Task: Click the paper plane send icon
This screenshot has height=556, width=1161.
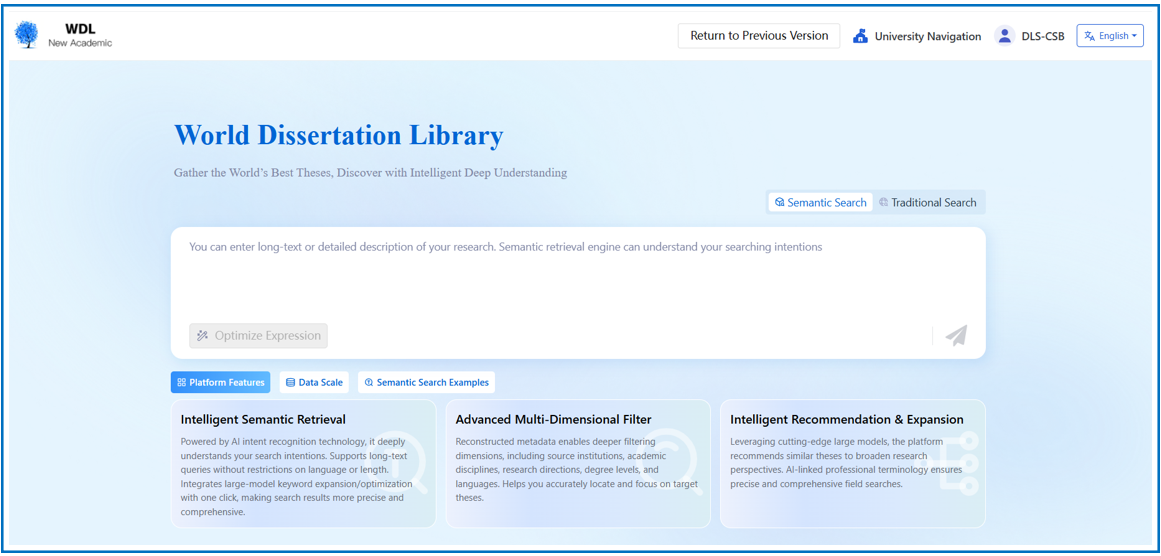Action: (956, 336)
